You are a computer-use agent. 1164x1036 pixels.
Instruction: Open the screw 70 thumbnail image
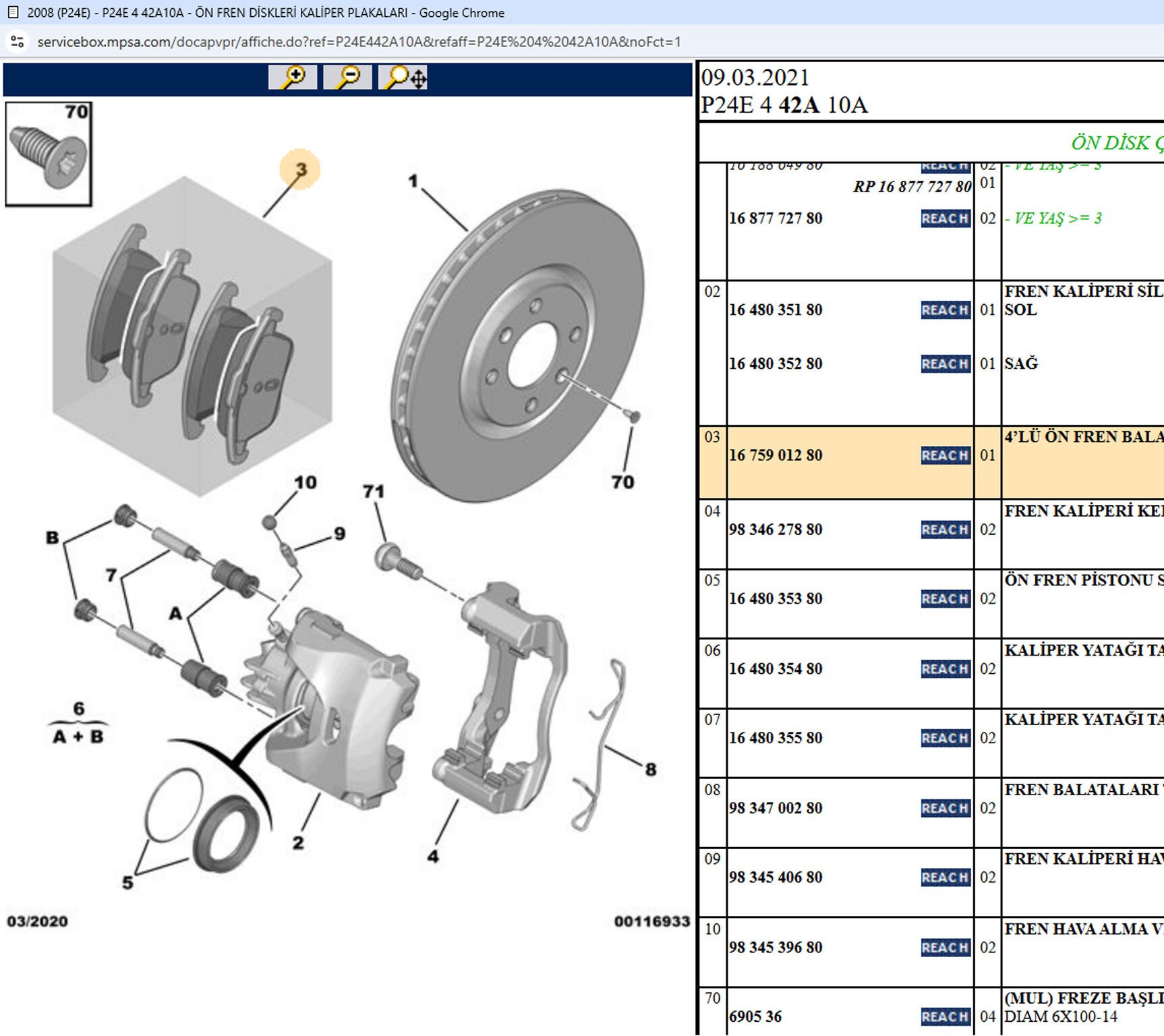pyautogui.click(x=49, y=154)
